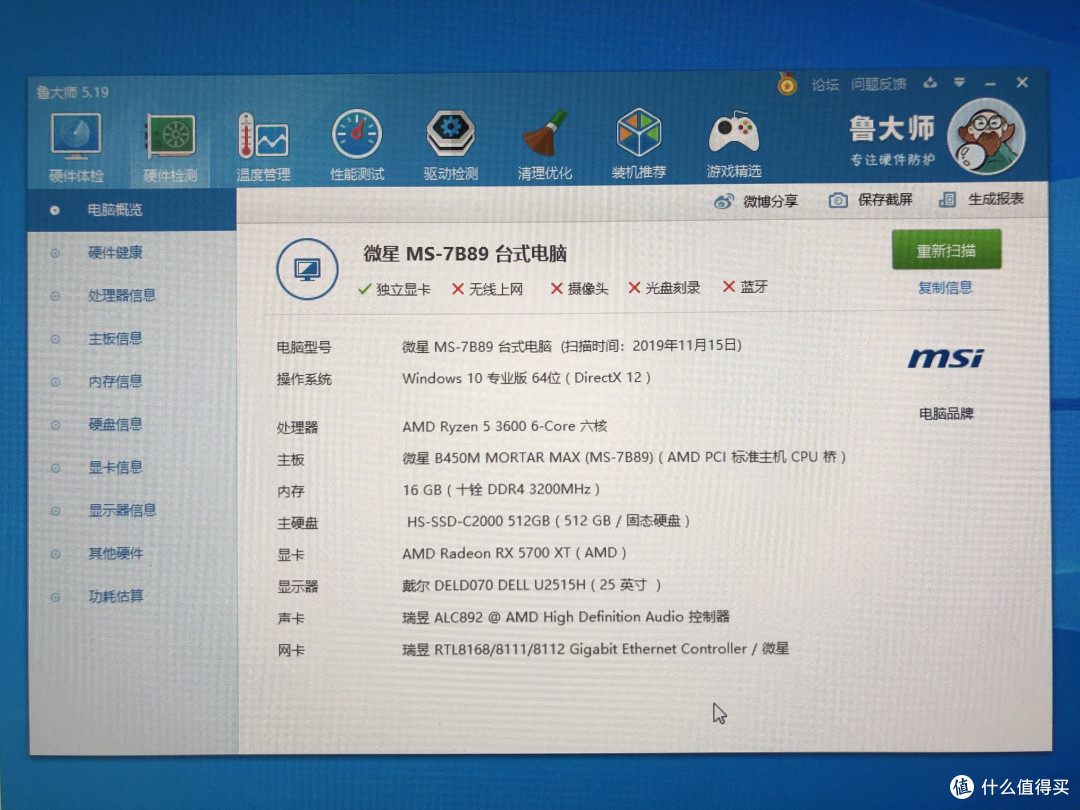Open 清理优化 cleanup broom tool

tap(544, 145)
